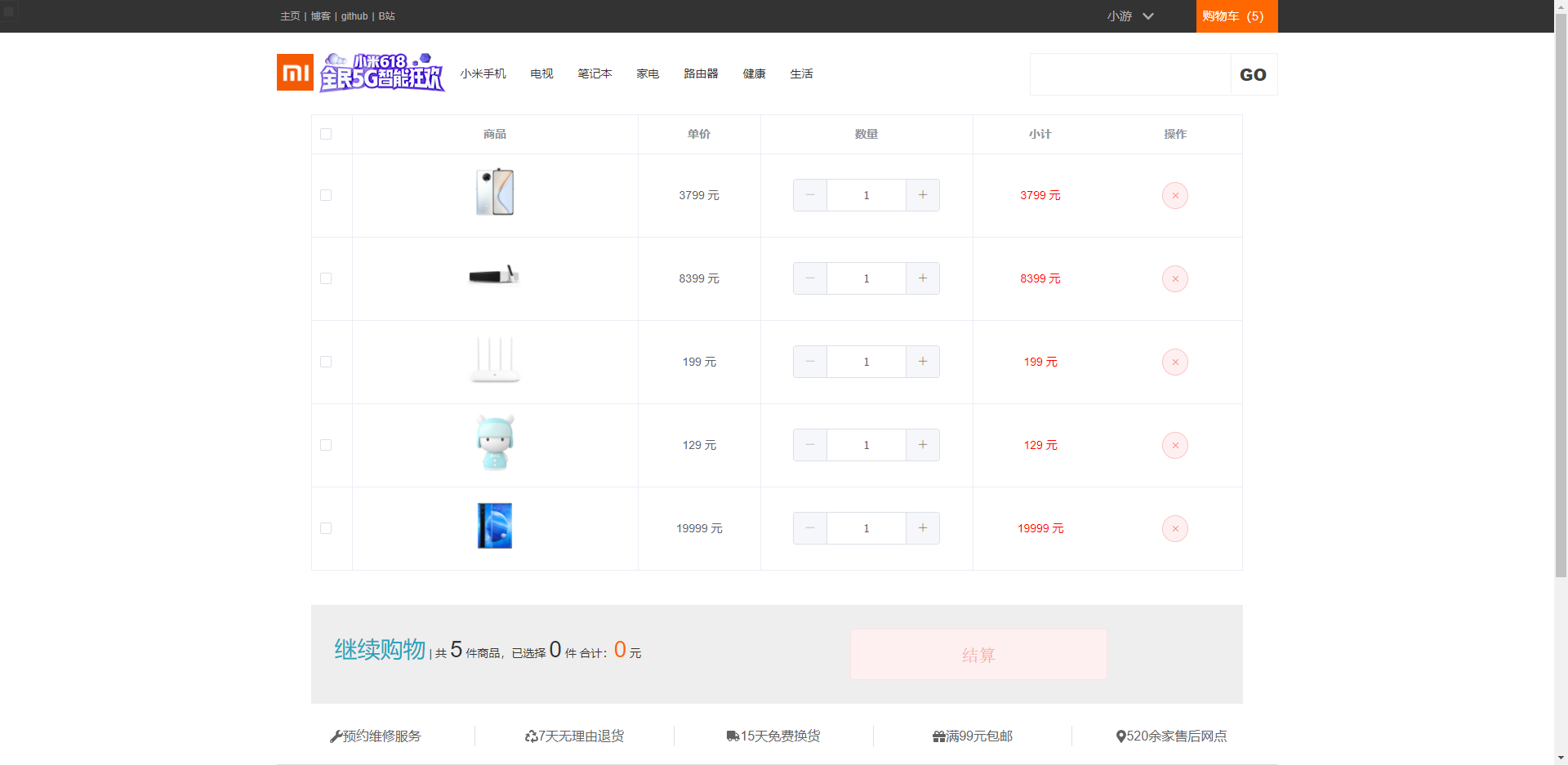
Task: Open the blue bunny toy thumbnail
Action: click(495, 443)
